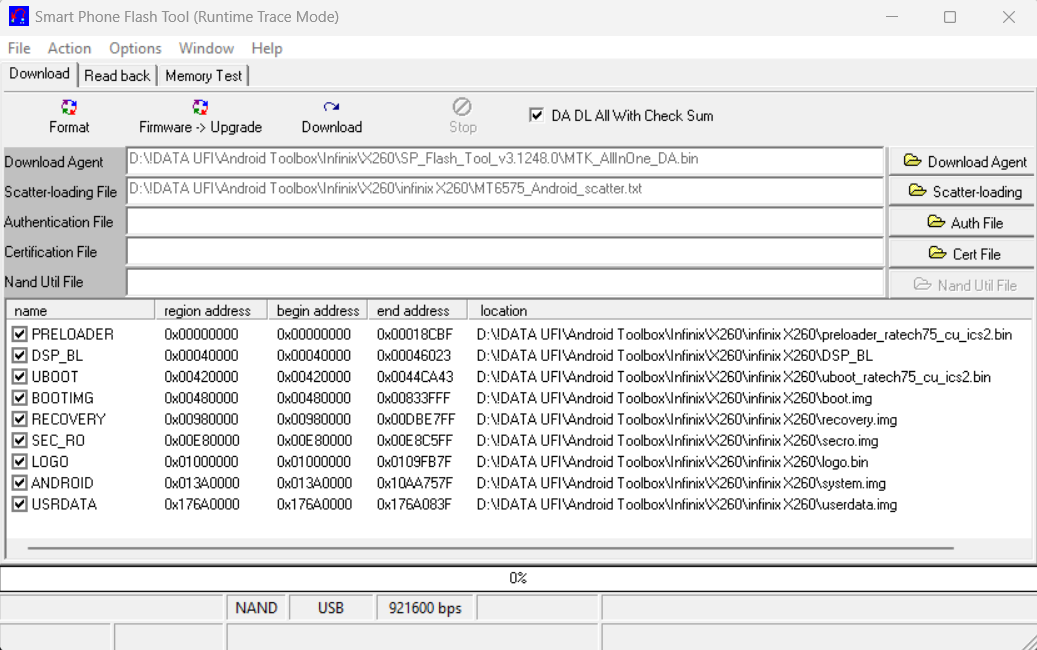
Task: Click the Firmware -> Upgrade icon
Action: (x=200, y=108)
